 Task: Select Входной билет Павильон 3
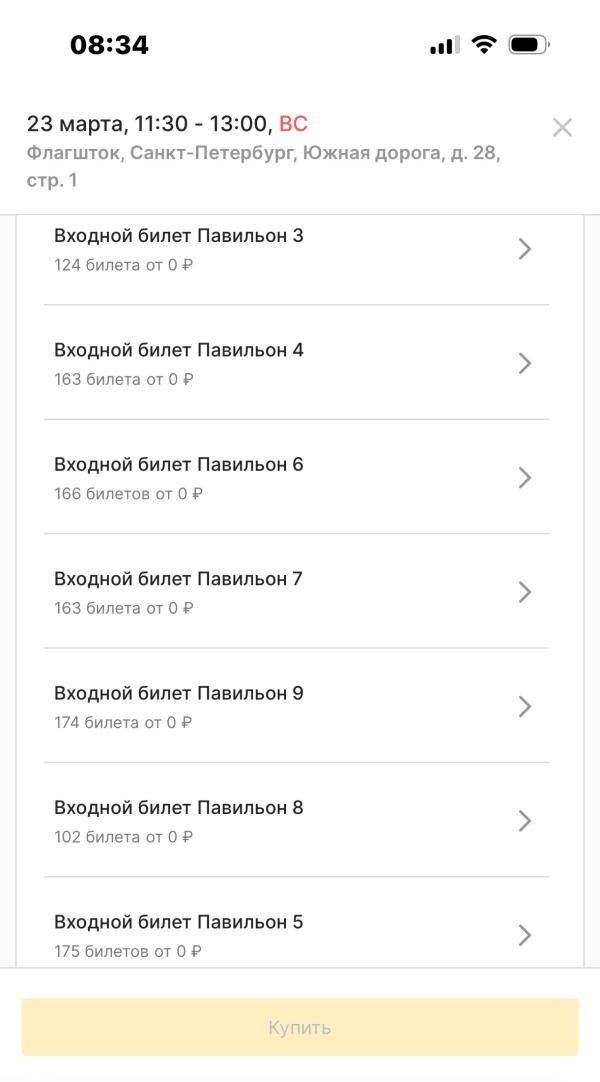179,237
